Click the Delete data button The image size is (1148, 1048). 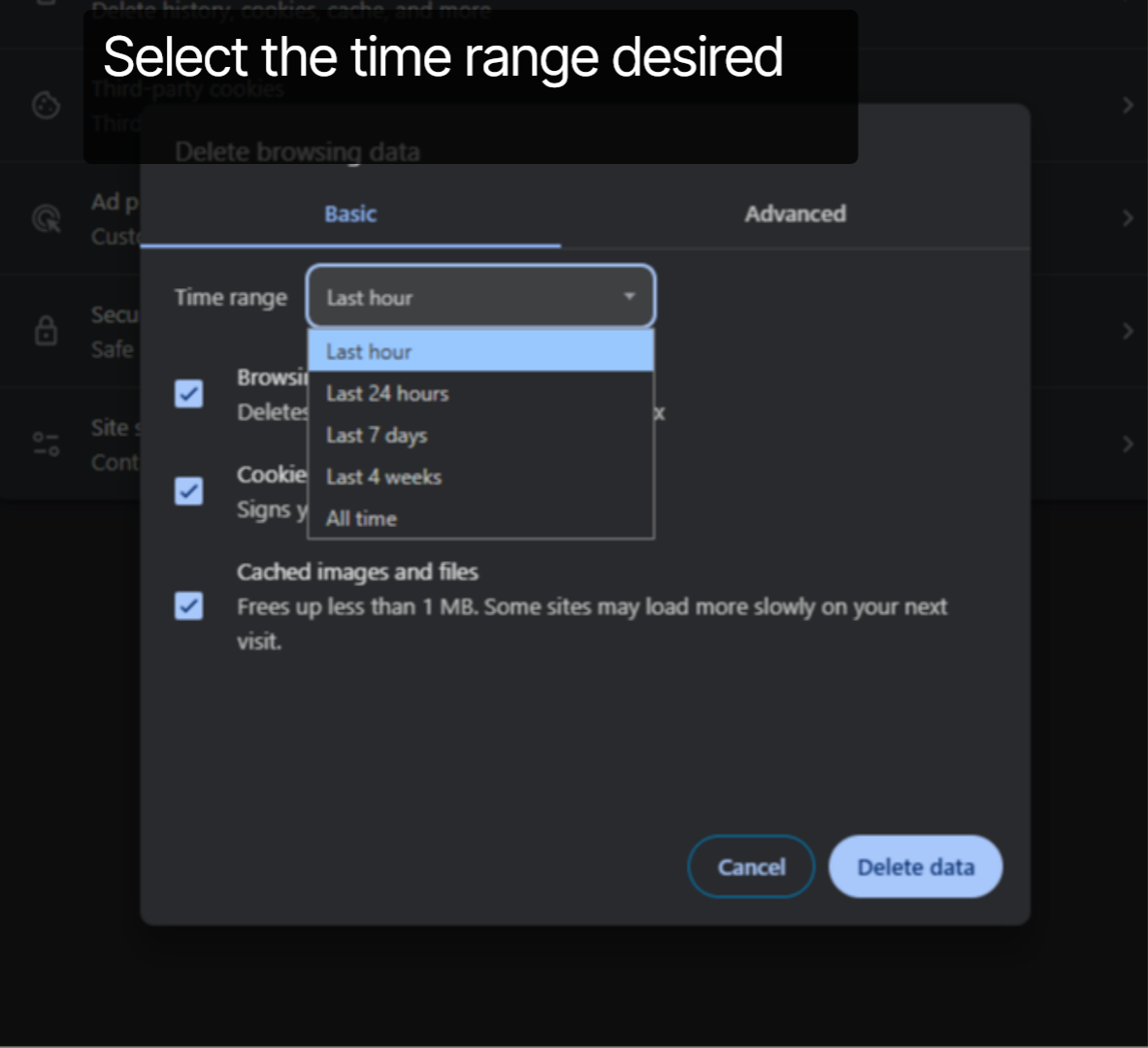tap(914, 866)
